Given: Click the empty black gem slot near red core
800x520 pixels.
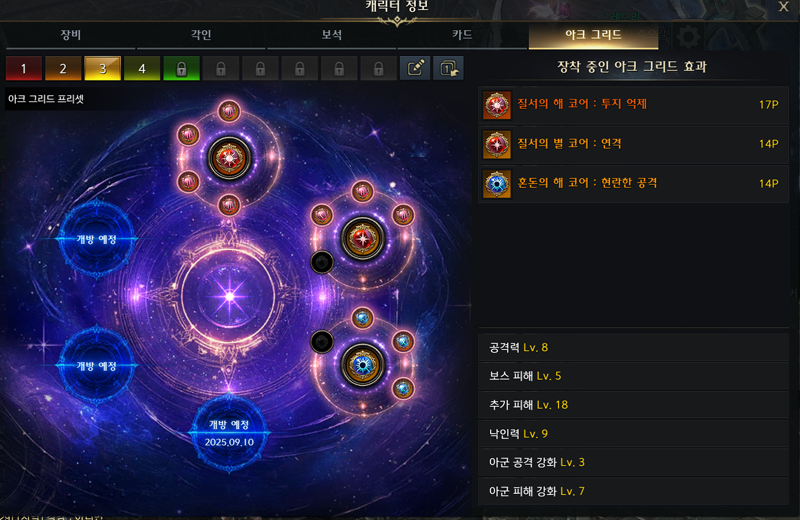Looking at the screenshot, I should [322, 262].
